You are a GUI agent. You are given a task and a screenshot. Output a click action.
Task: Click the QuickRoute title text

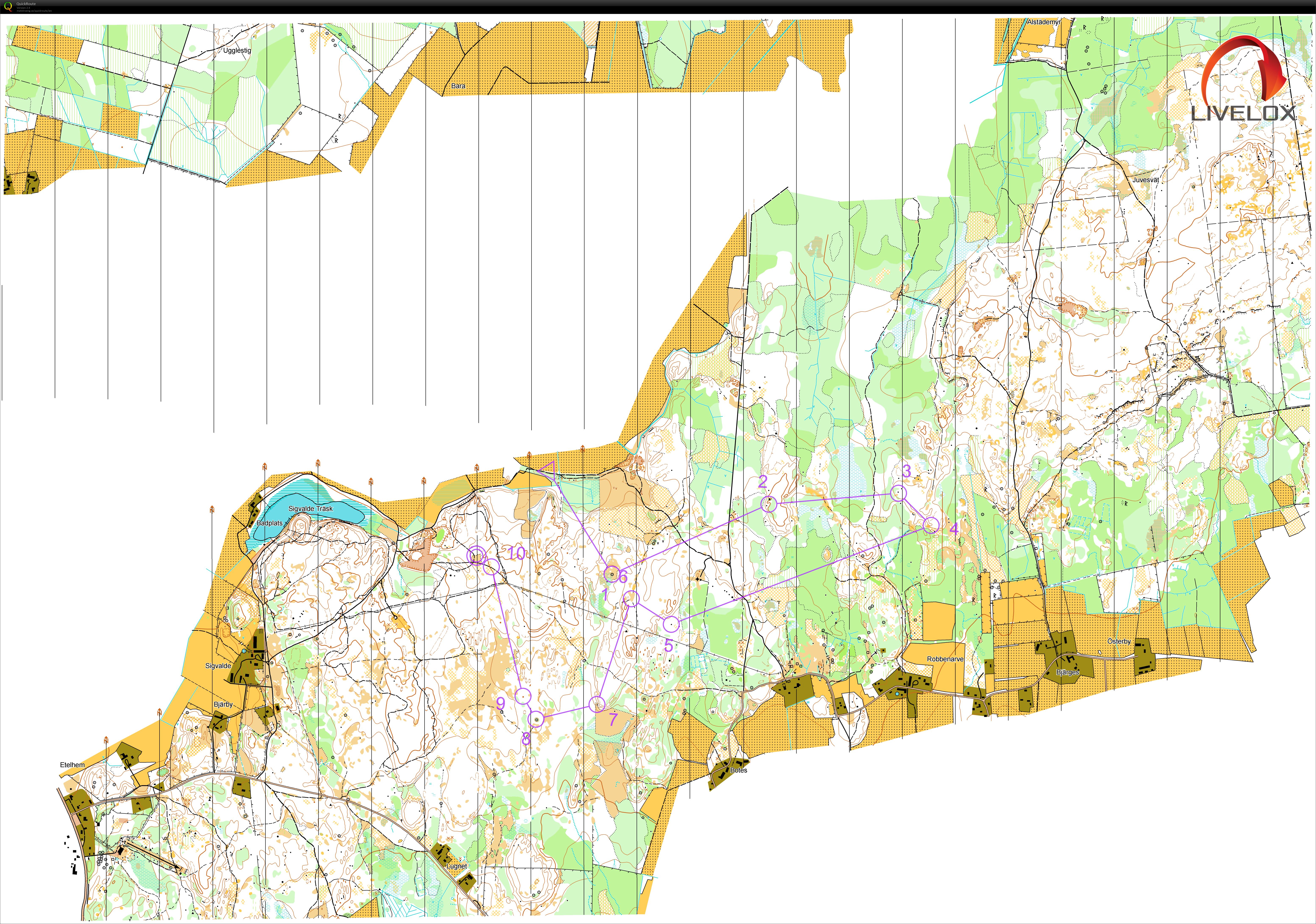tap(26, 4)
